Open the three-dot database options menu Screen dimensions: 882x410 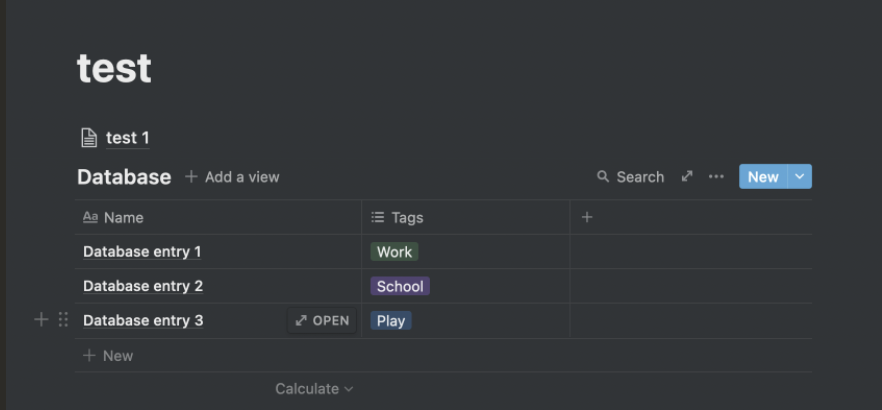coord(716,177)
